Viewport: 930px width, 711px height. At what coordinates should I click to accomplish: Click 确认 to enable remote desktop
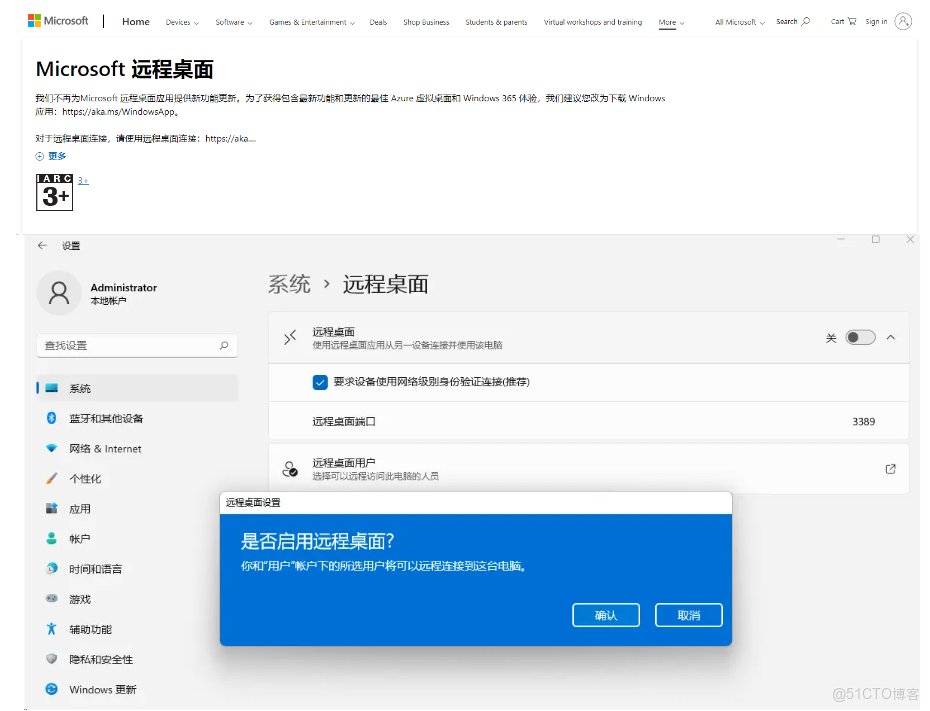(x=606, y=615)
